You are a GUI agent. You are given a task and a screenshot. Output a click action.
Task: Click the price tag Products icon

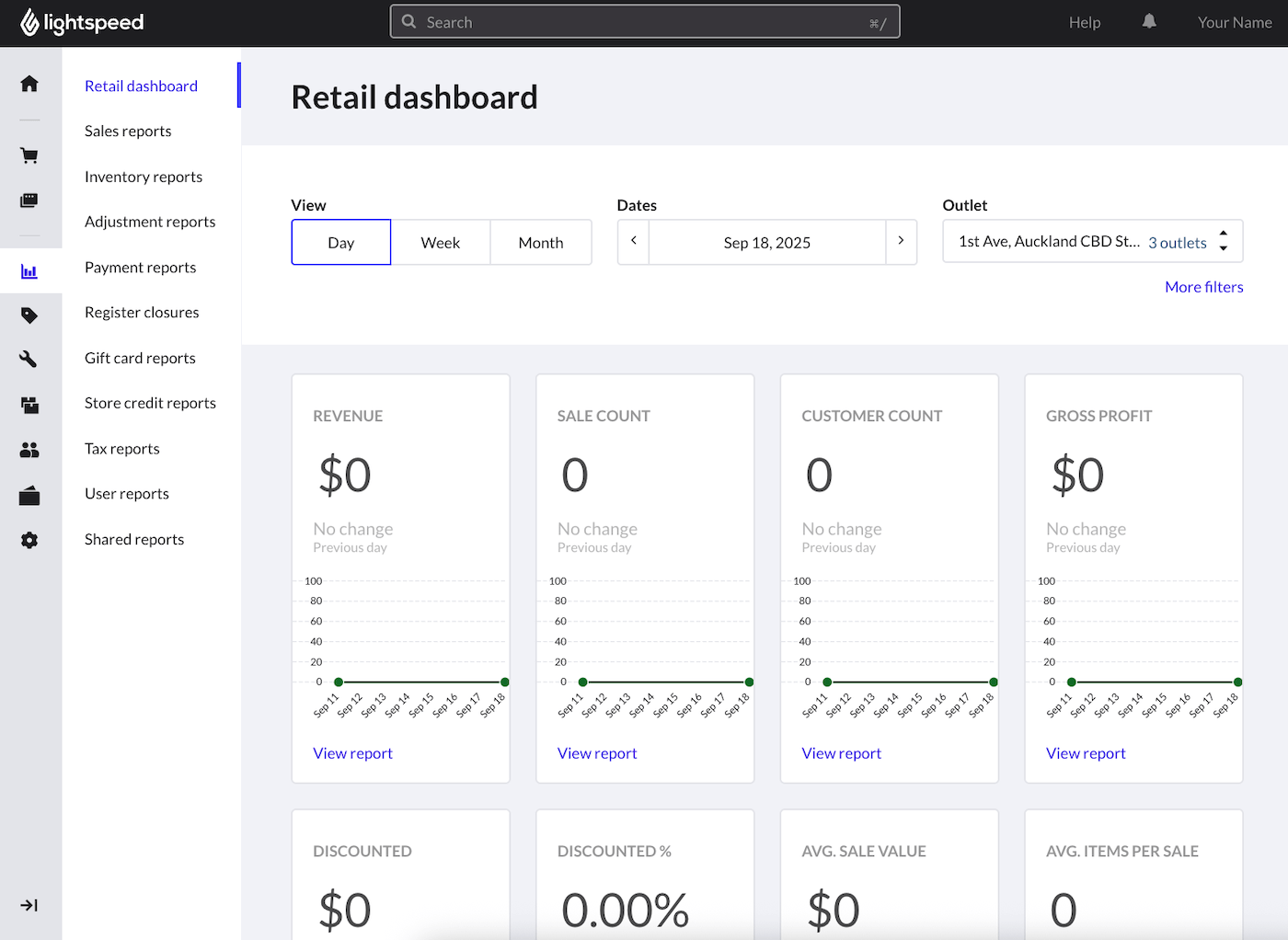[x=29, y=315]
